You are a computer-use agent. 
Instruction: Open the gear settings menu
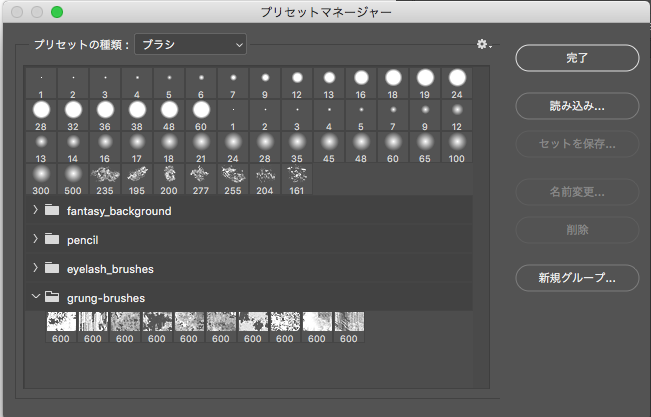coord(484,45)
